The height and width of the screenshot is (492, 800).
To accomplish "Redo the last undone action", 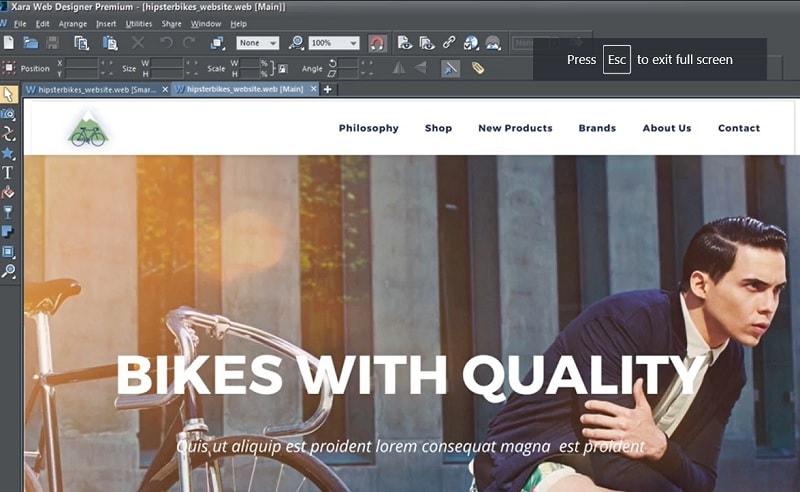I will click(189, 42).
